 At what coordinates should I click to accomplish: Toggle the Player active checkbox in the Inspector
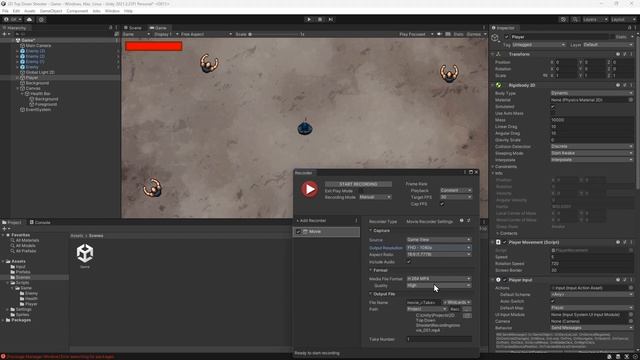tap(507, 37)
